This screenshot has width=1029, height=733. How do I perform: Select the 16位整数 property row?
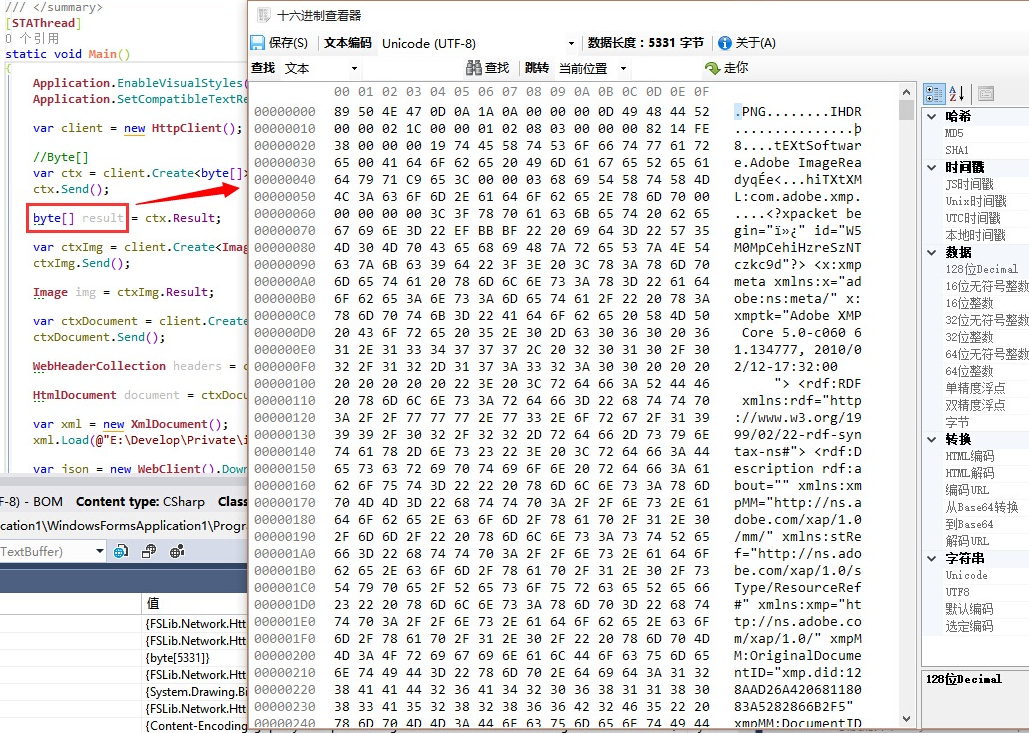(x=984, y=303)
